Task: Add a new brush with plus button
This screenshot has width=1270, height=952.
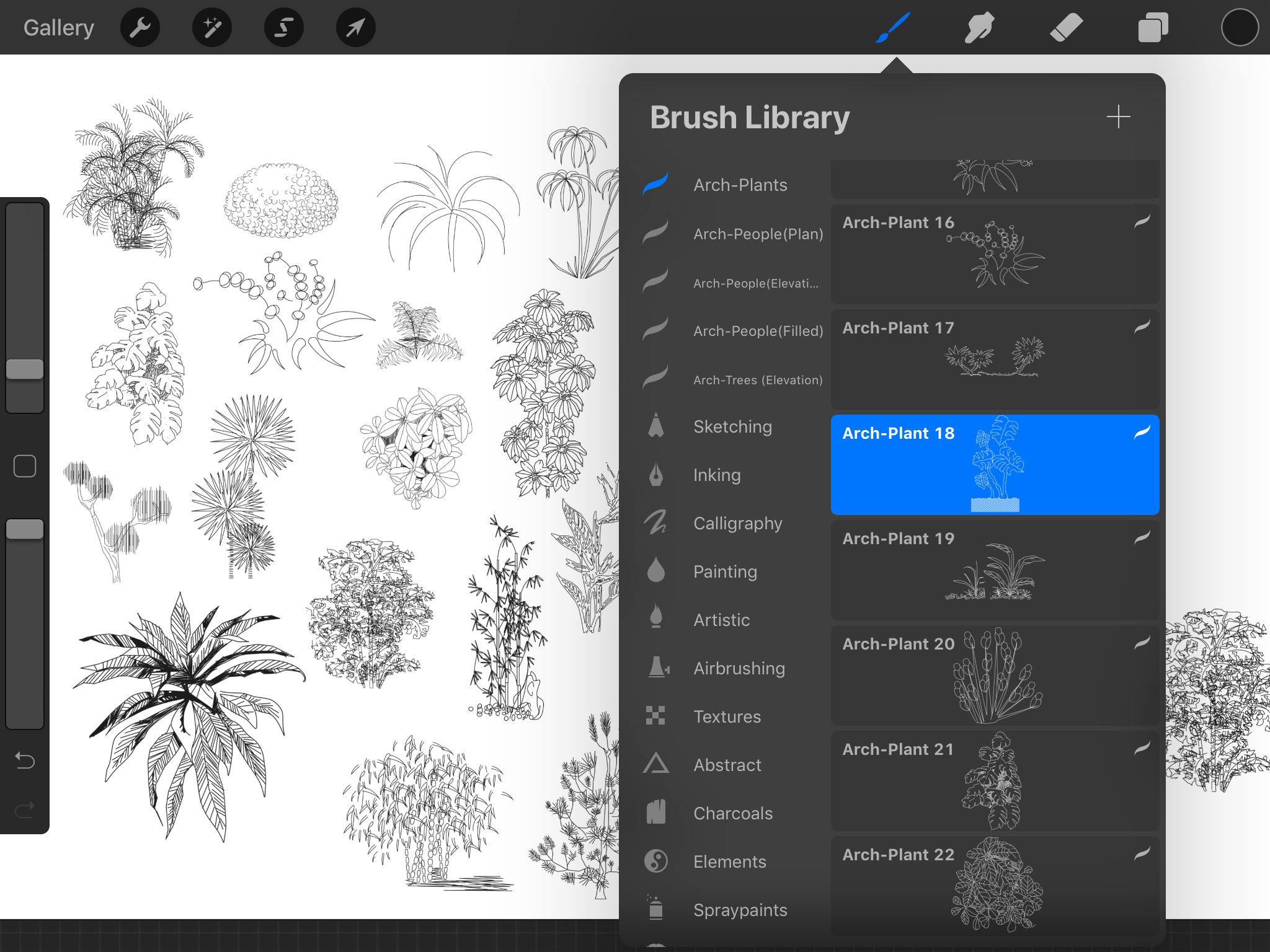Action: coord(1119,117)
